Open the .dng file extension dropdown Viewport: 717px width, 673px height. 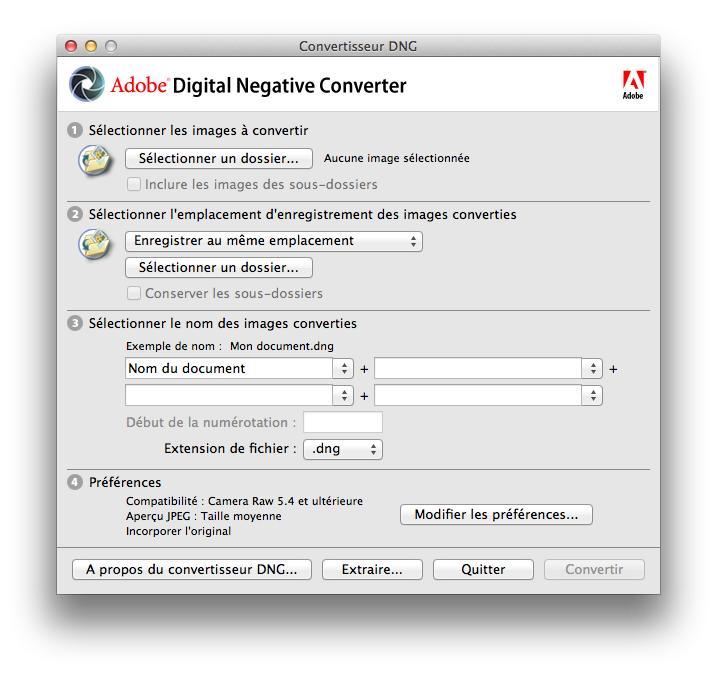pyautogui.click(x=343, y=449)
